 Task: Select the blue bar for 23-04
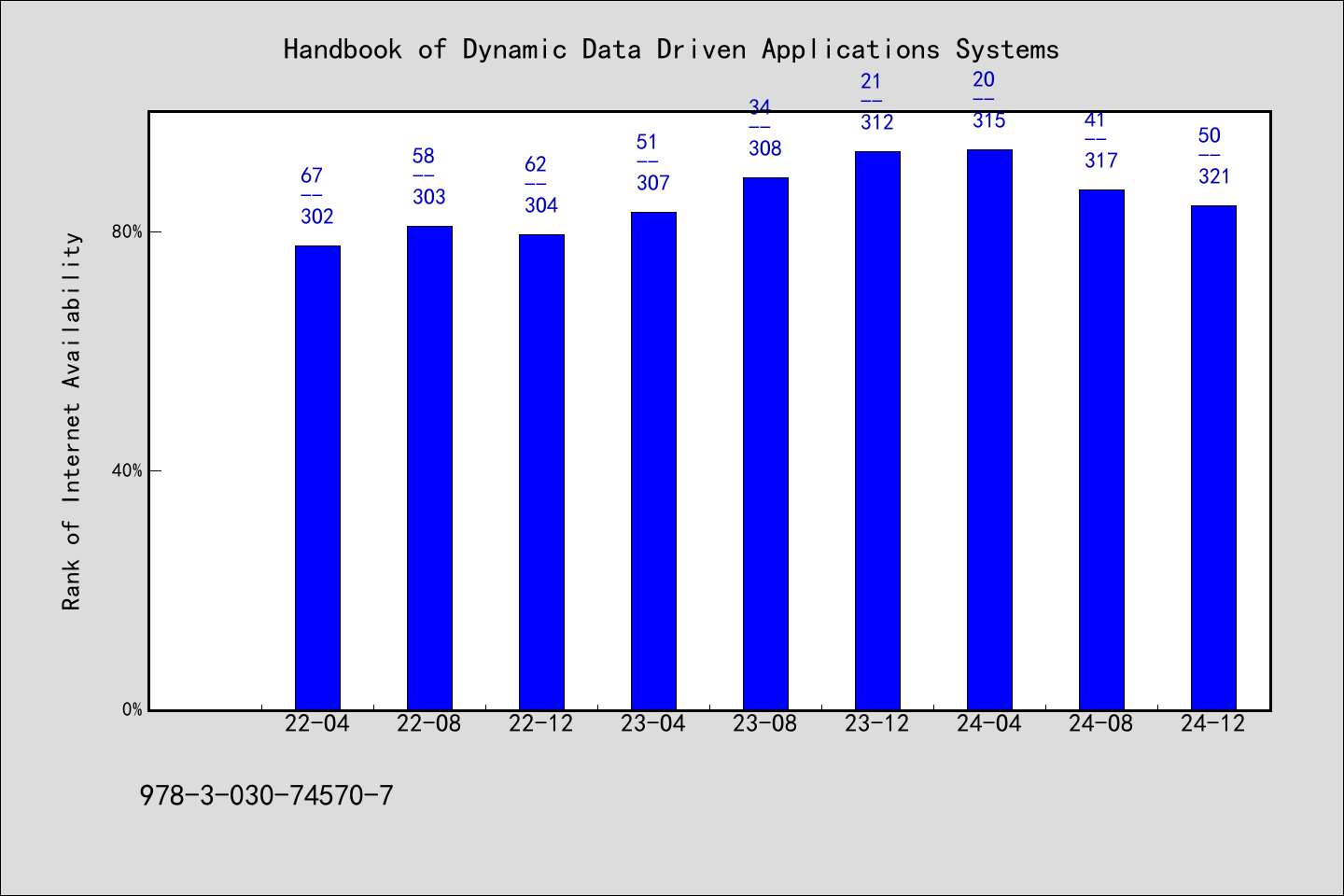pyautogui.click(x=653, y=461)
